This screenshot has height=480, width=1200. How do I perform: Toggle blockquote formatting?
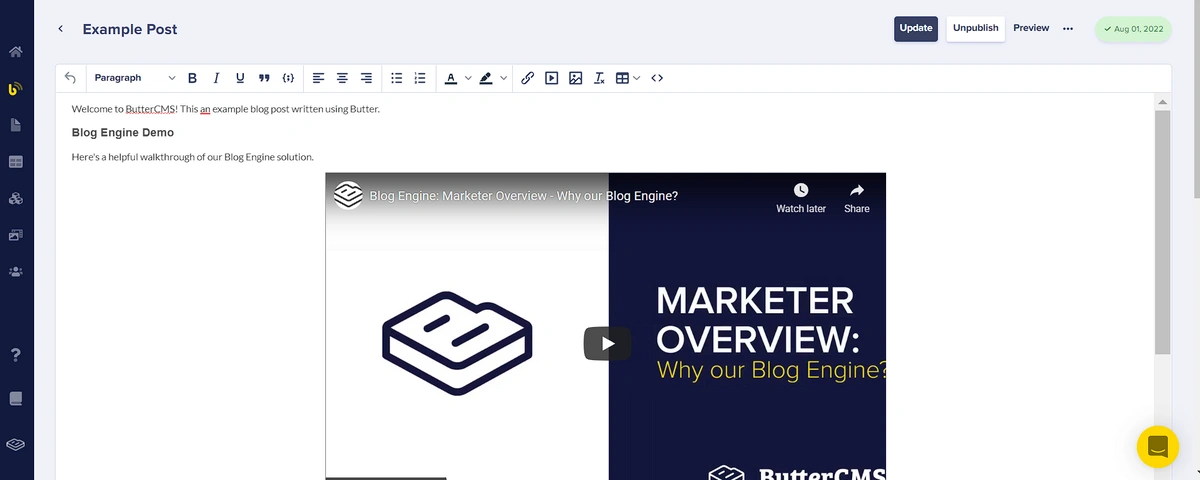(264, 78)
